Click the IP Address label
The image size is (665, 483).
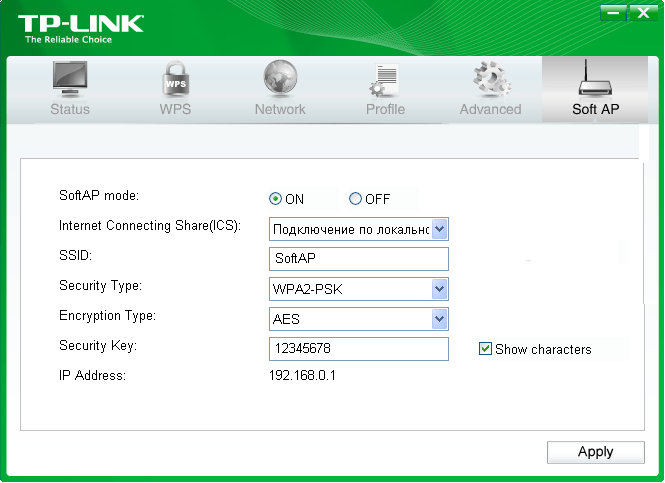92,375
